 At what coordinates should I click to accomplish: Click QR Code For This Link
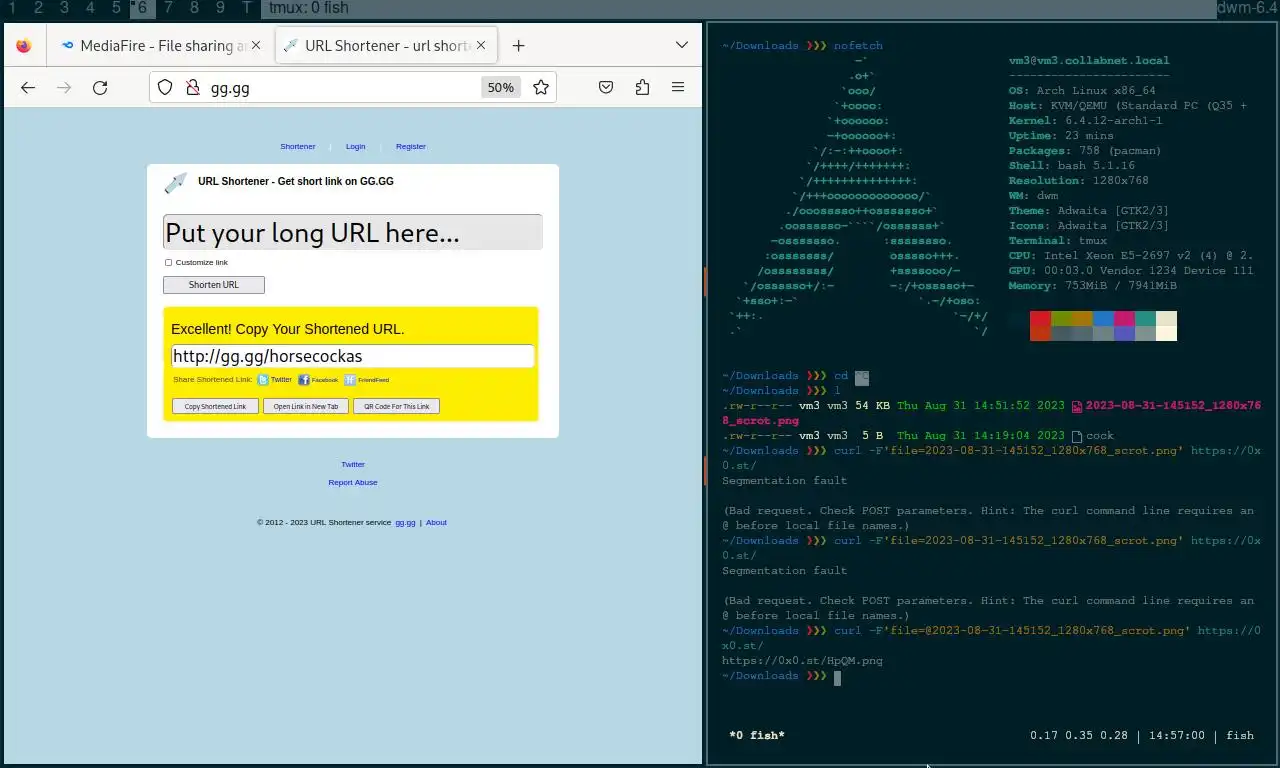coord(396,406)
